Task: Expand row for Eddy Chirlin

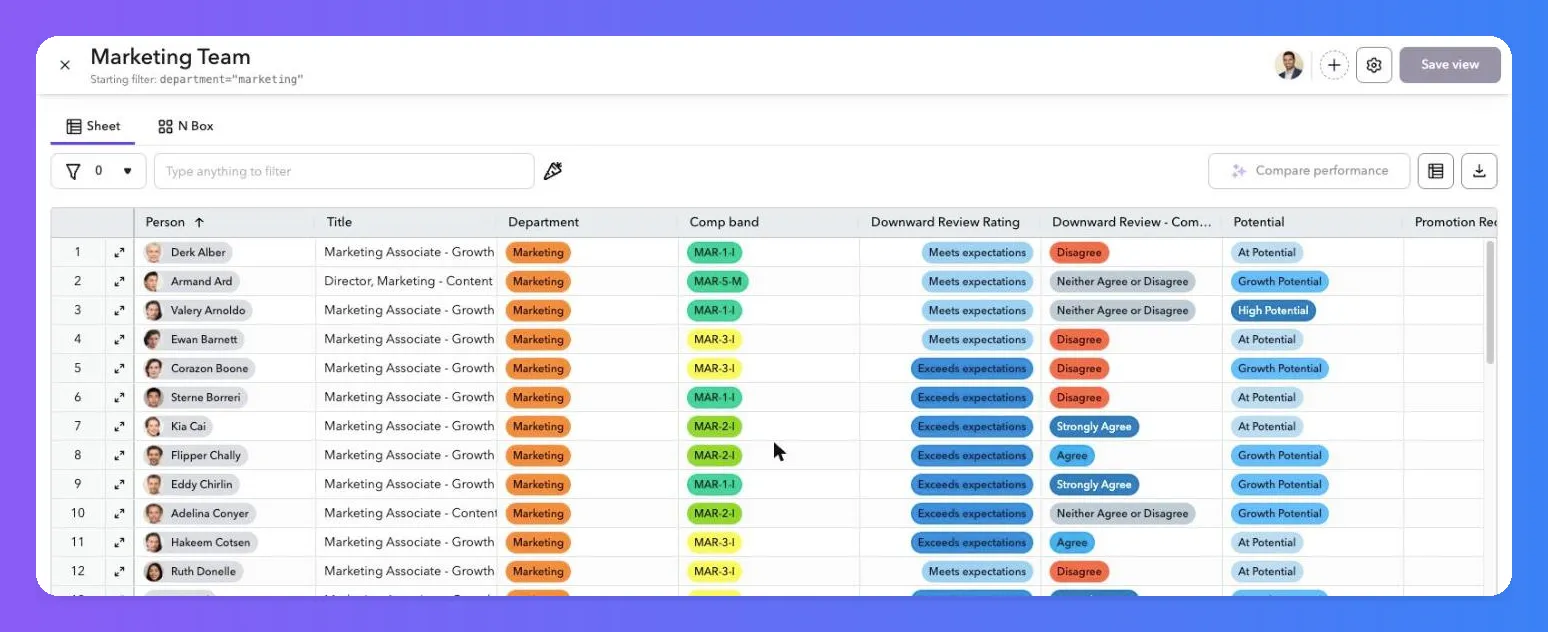Action: (119, 485)
